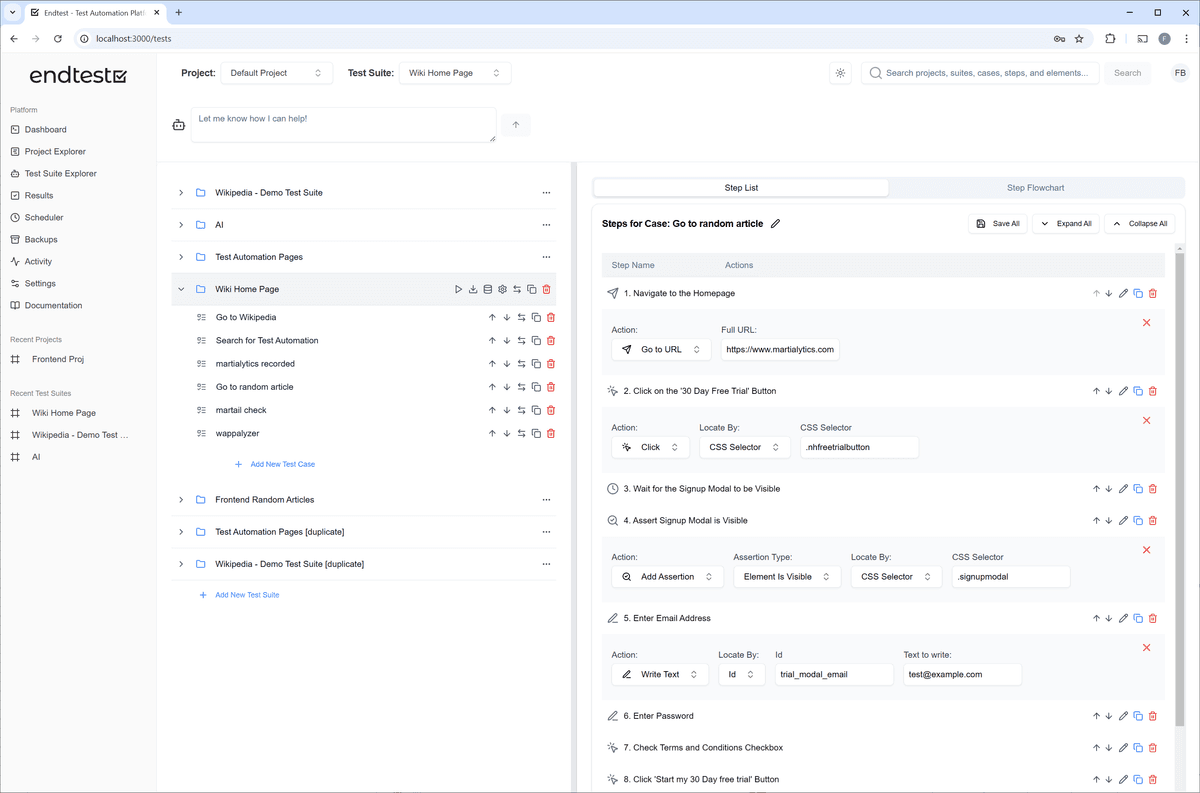
Task: Duplicate the Go to Wikipedia test case
Action: tap(536, 318)
